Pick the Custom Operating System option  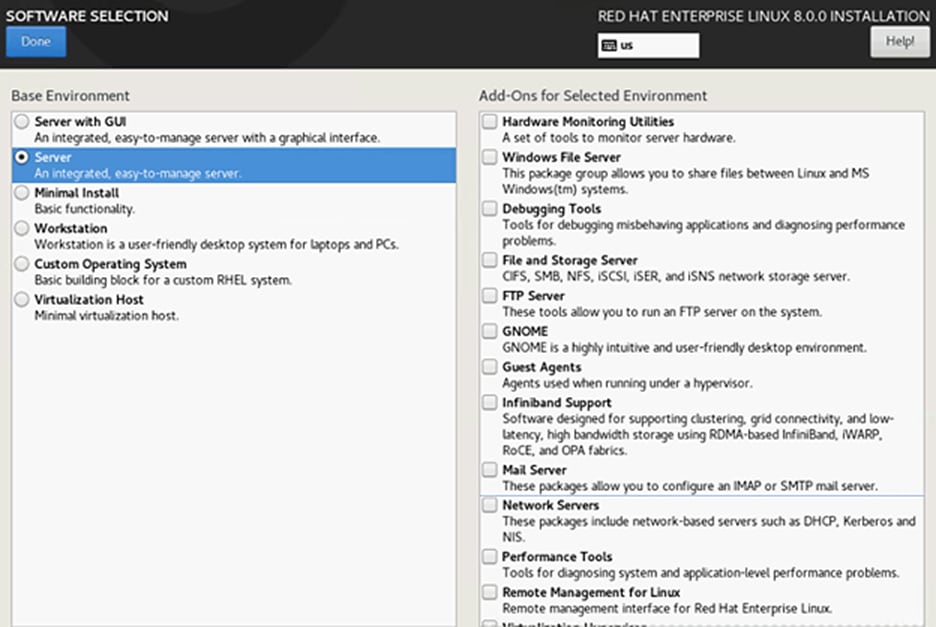[x=22, y=264]
